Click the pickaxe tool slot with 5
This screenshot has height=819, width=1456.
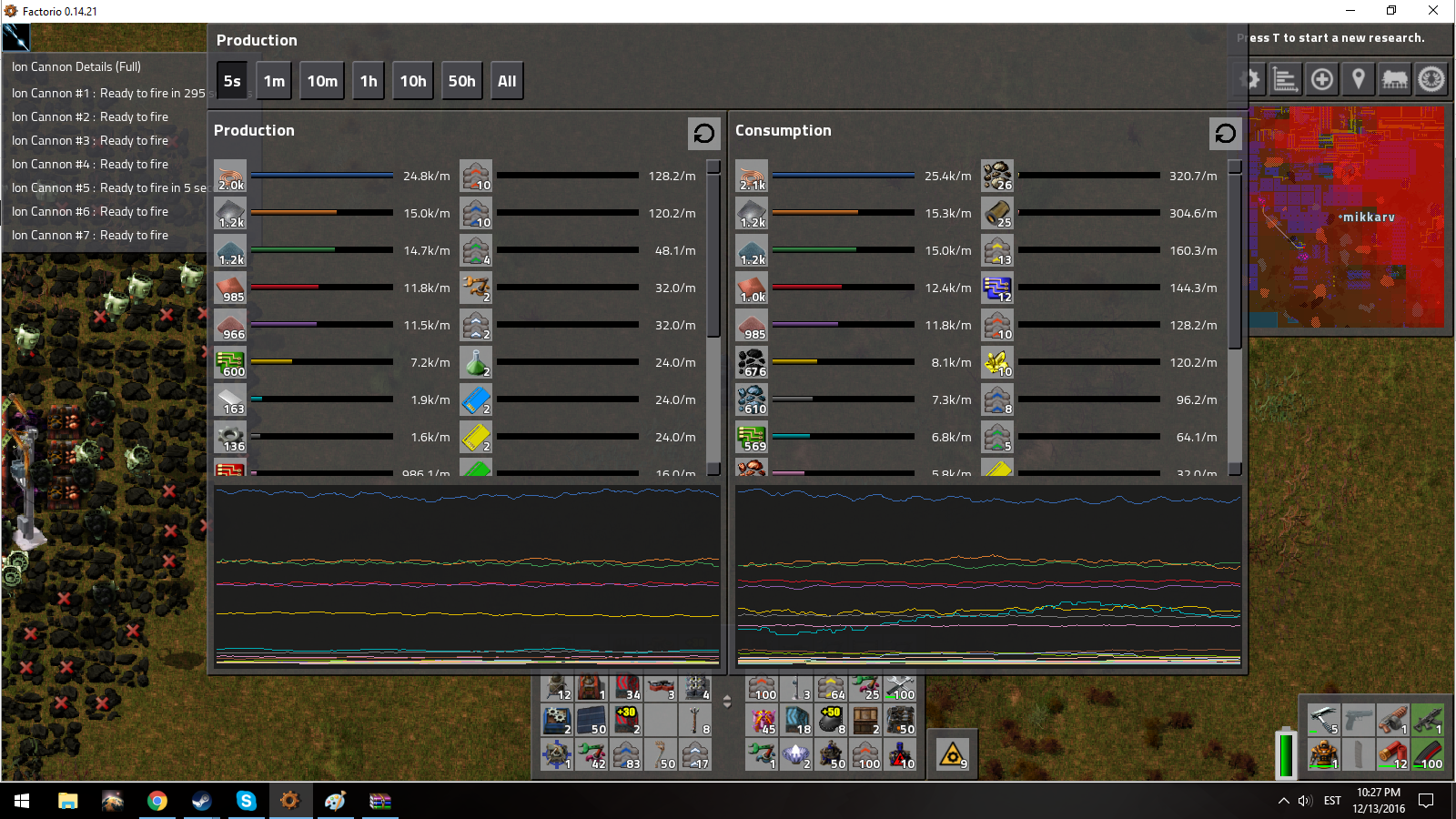pos(1324,719)
